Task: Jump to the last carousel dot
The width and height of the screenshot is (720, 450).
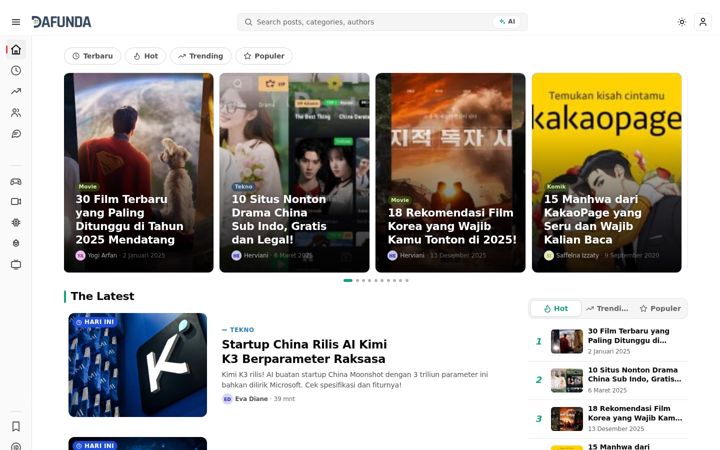Action: (407, 280)
